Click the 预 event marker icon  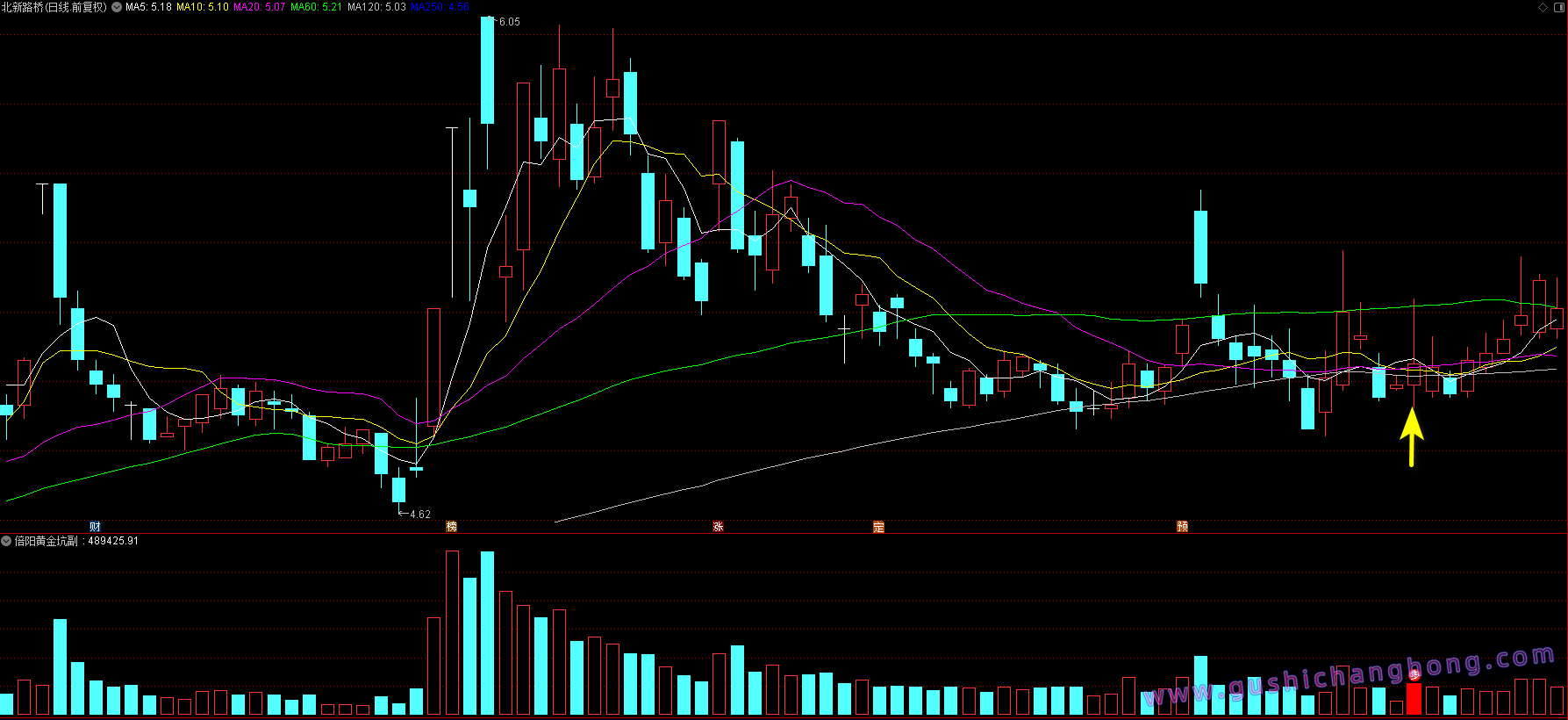[x=1182, y=527]
